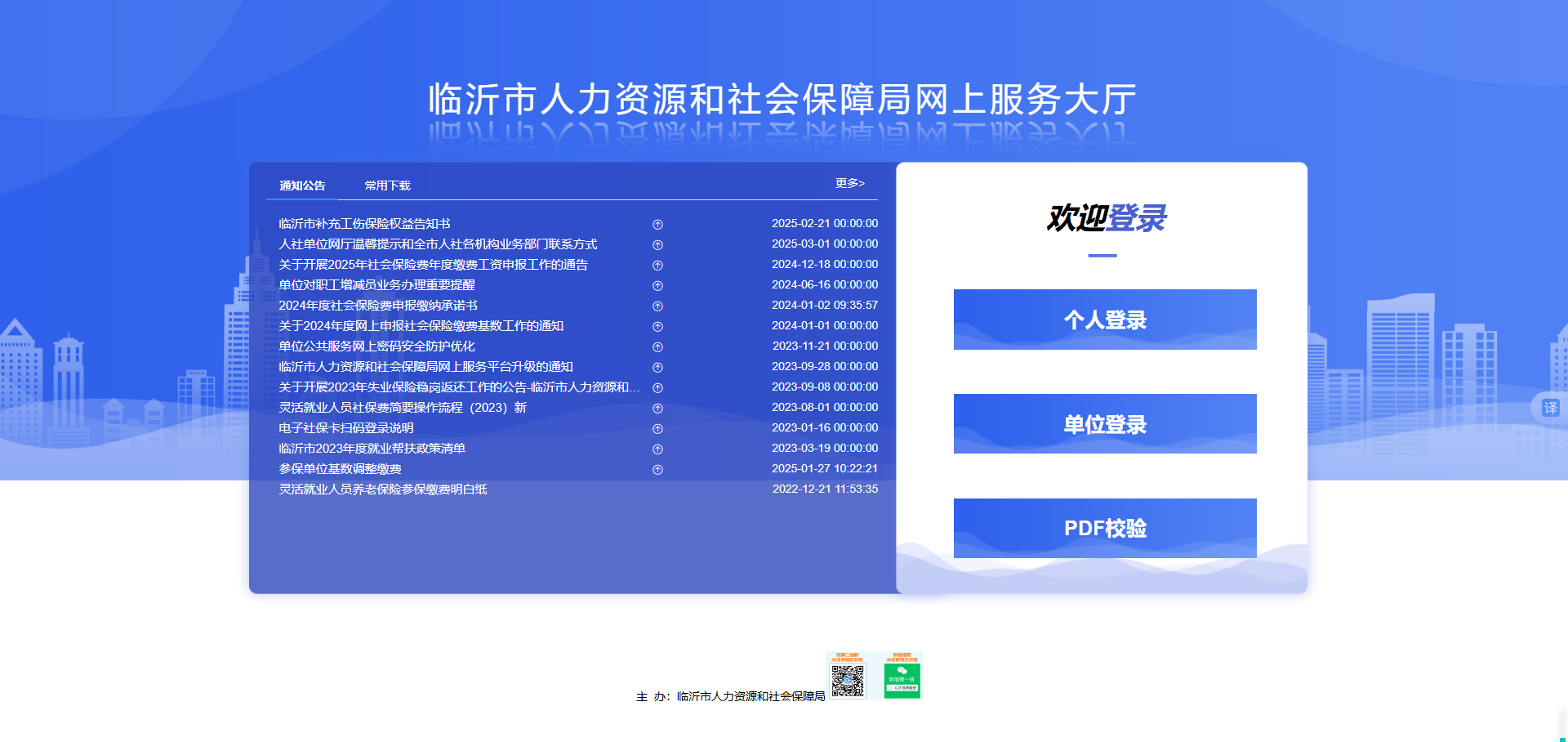Screen dimensions: 1568x742
Task: Select the 通知公告 tab
Action: (302, 185)
